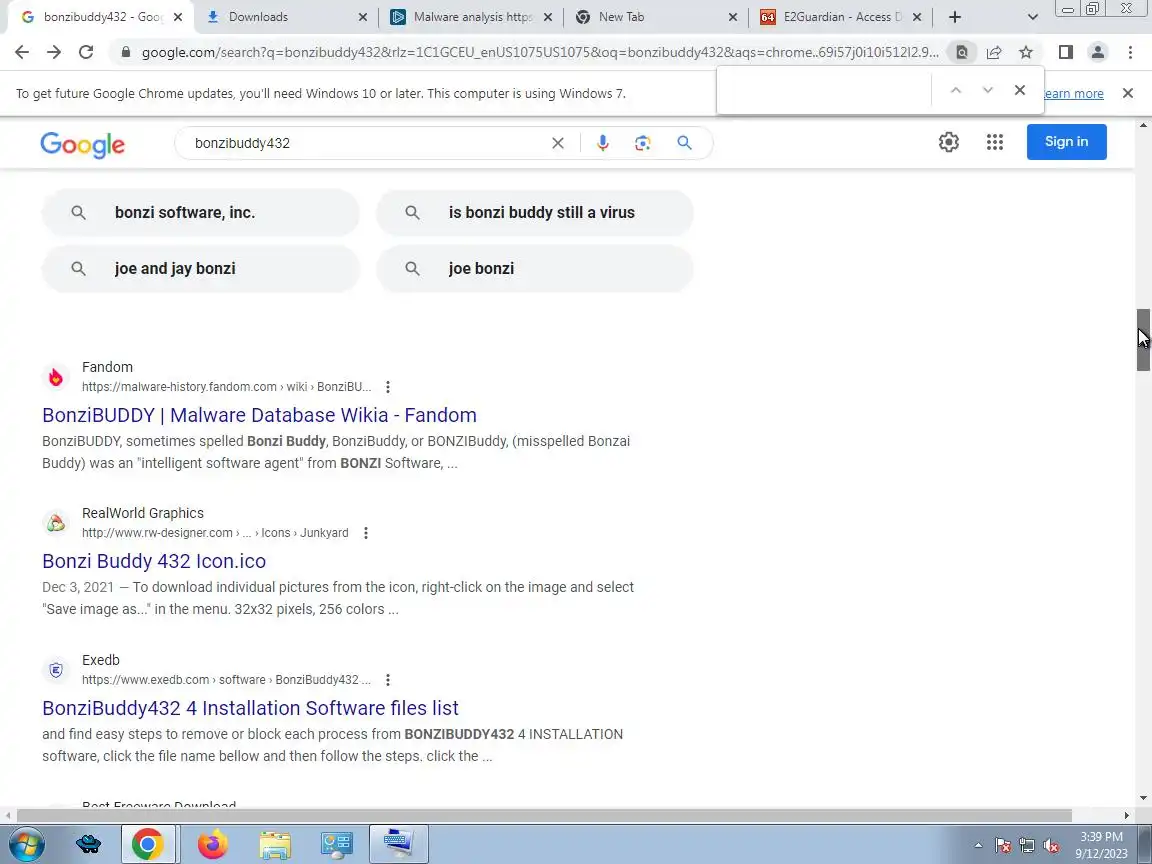Search related 'joe bonzi'
1152x864 pixels.
point(535,268)
